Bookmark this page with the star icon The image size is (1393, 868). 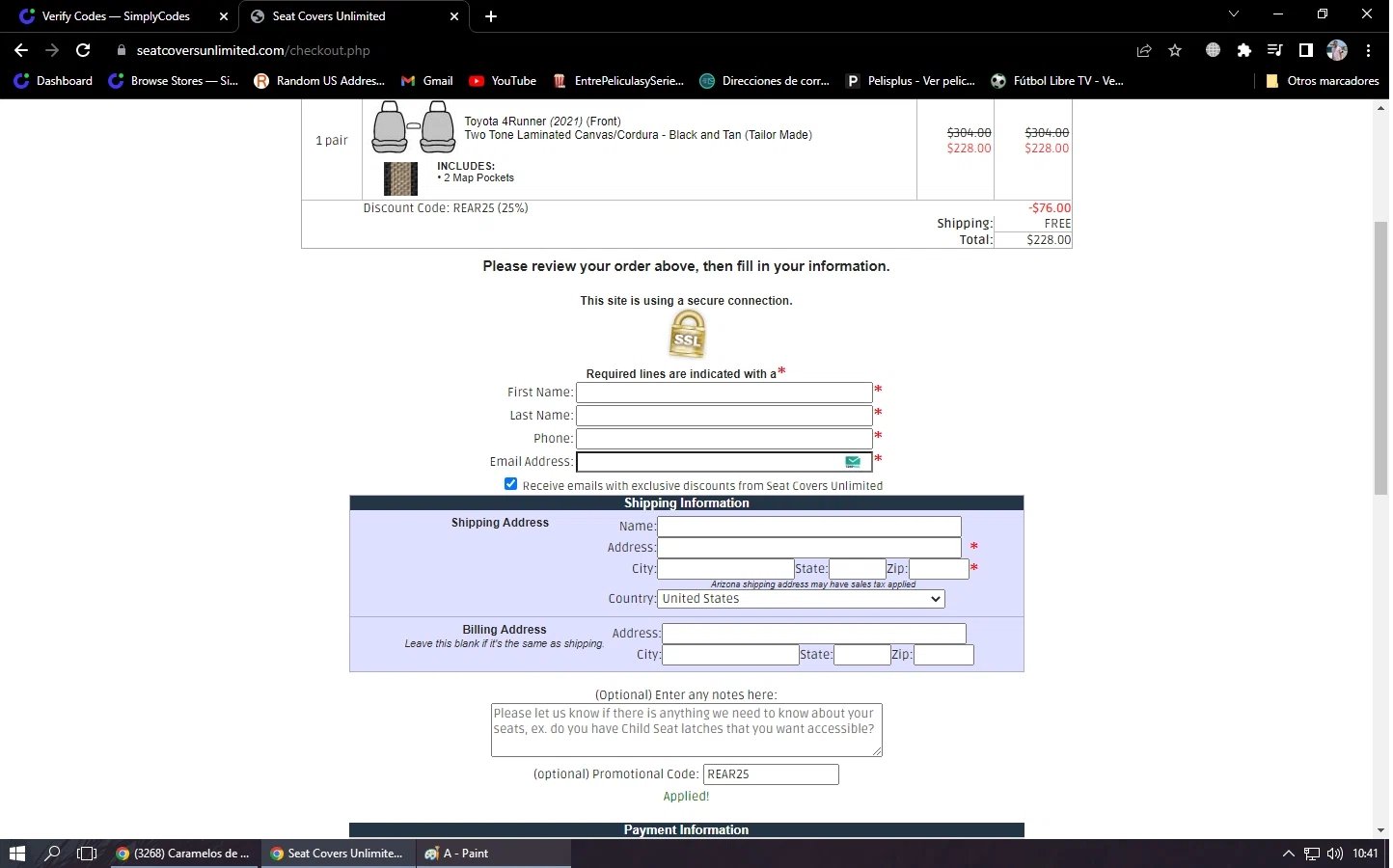tap(1175, 50)
